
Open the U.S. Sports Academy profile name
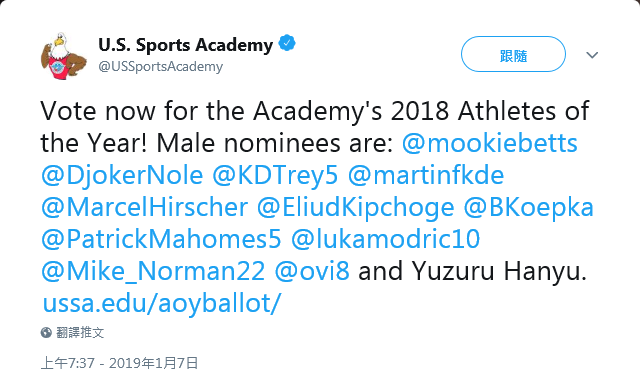pos(185,44)
